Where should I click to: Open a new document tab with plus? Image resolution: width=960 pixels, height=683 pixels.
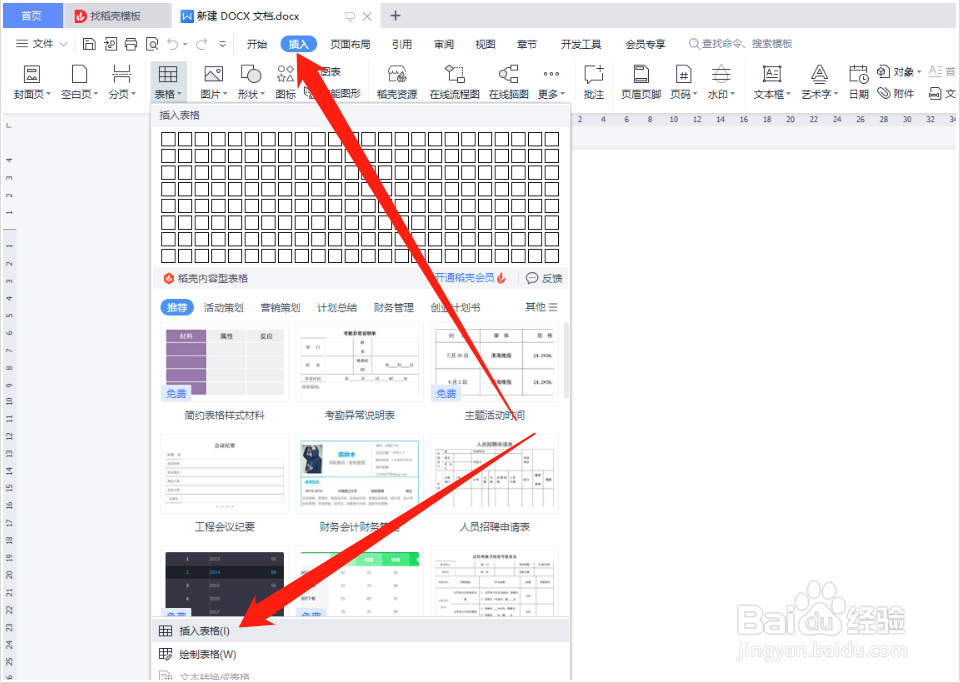click(x=396, y=16)
